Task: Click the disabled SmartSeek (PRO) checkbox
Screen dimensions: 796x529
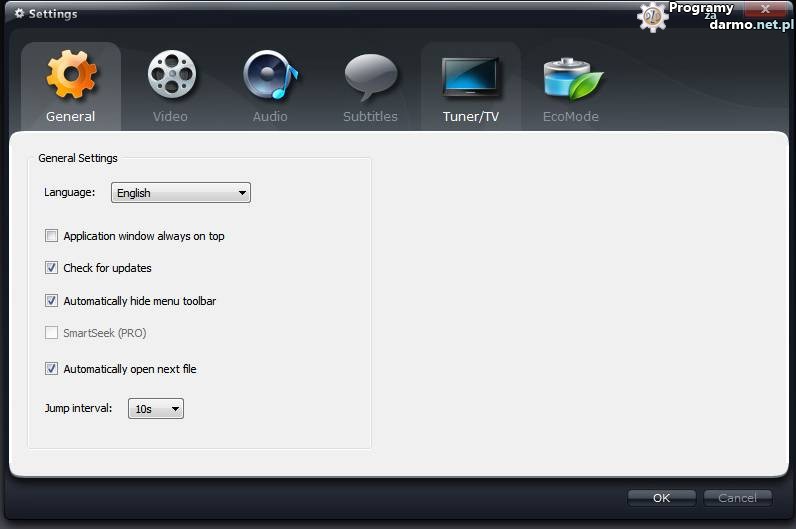Action: click(52, 333)
